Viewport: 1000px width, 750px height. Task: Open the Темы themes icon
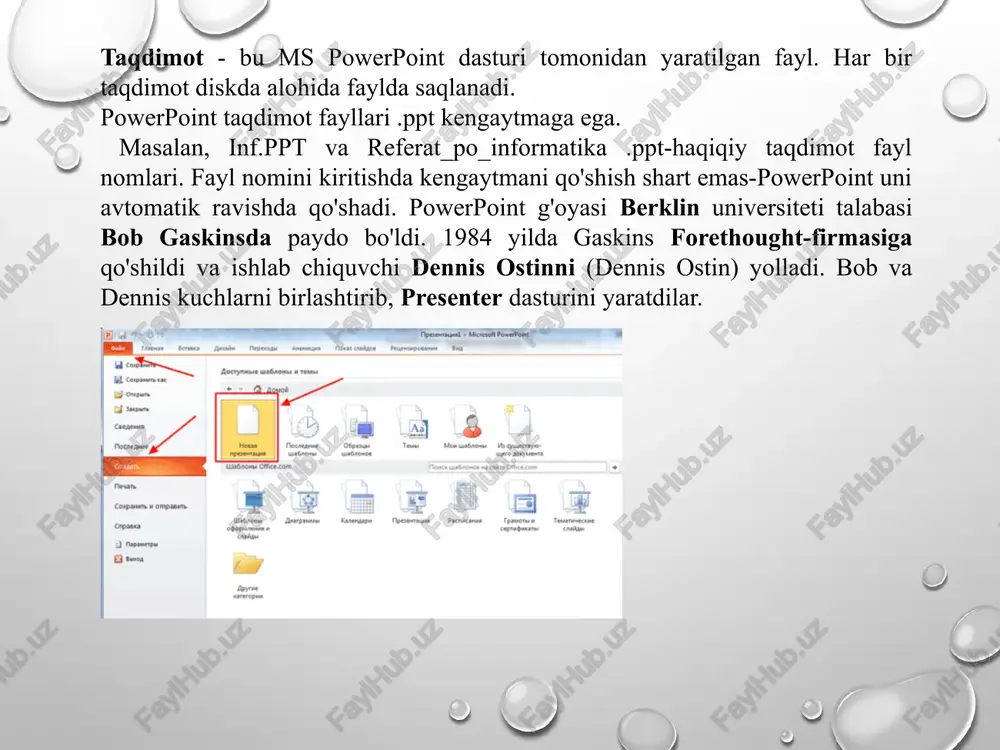tap(411, 427)
